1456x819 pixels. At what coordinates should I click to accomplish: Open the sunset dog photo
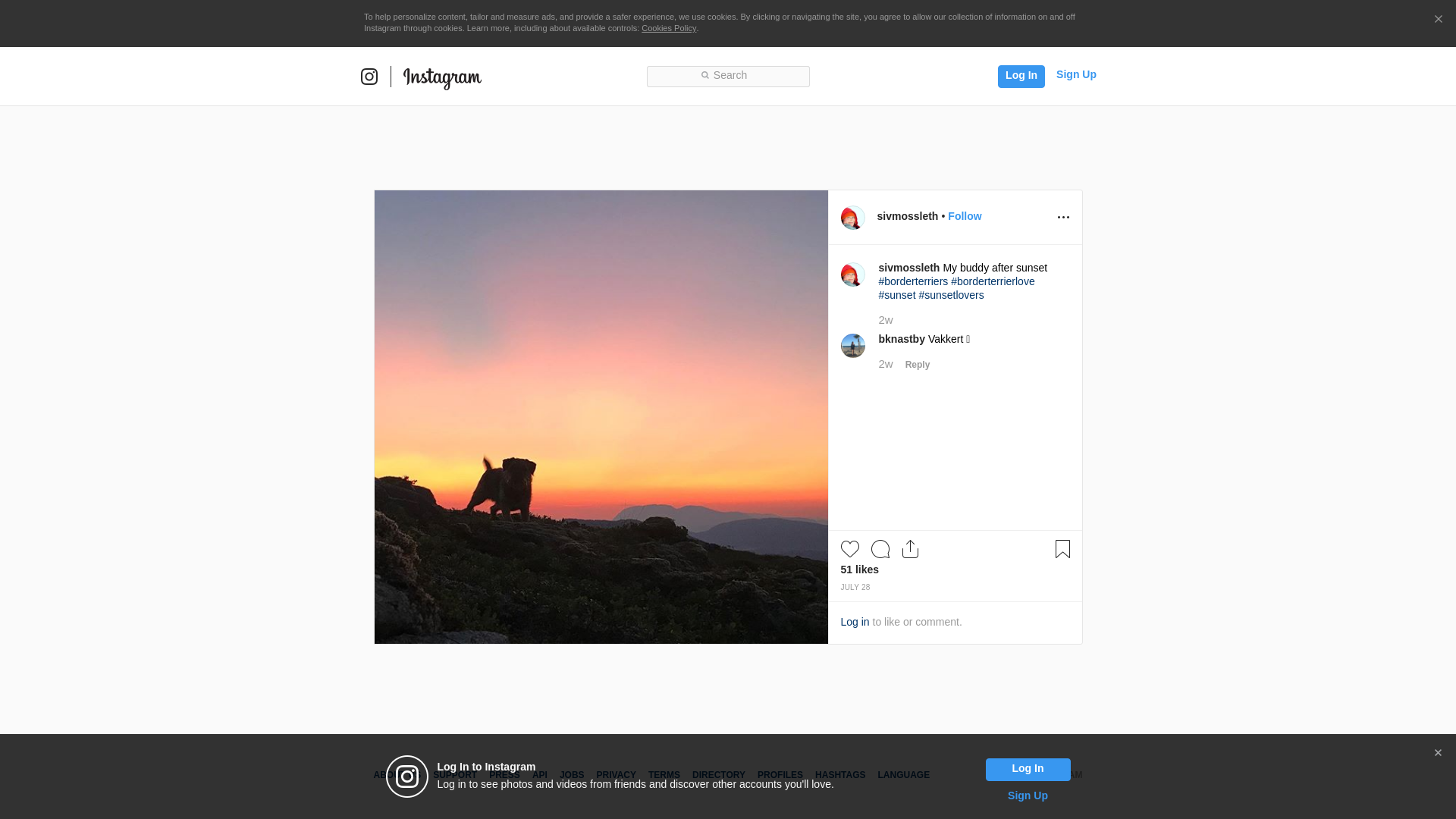click(x=601, y=417)
